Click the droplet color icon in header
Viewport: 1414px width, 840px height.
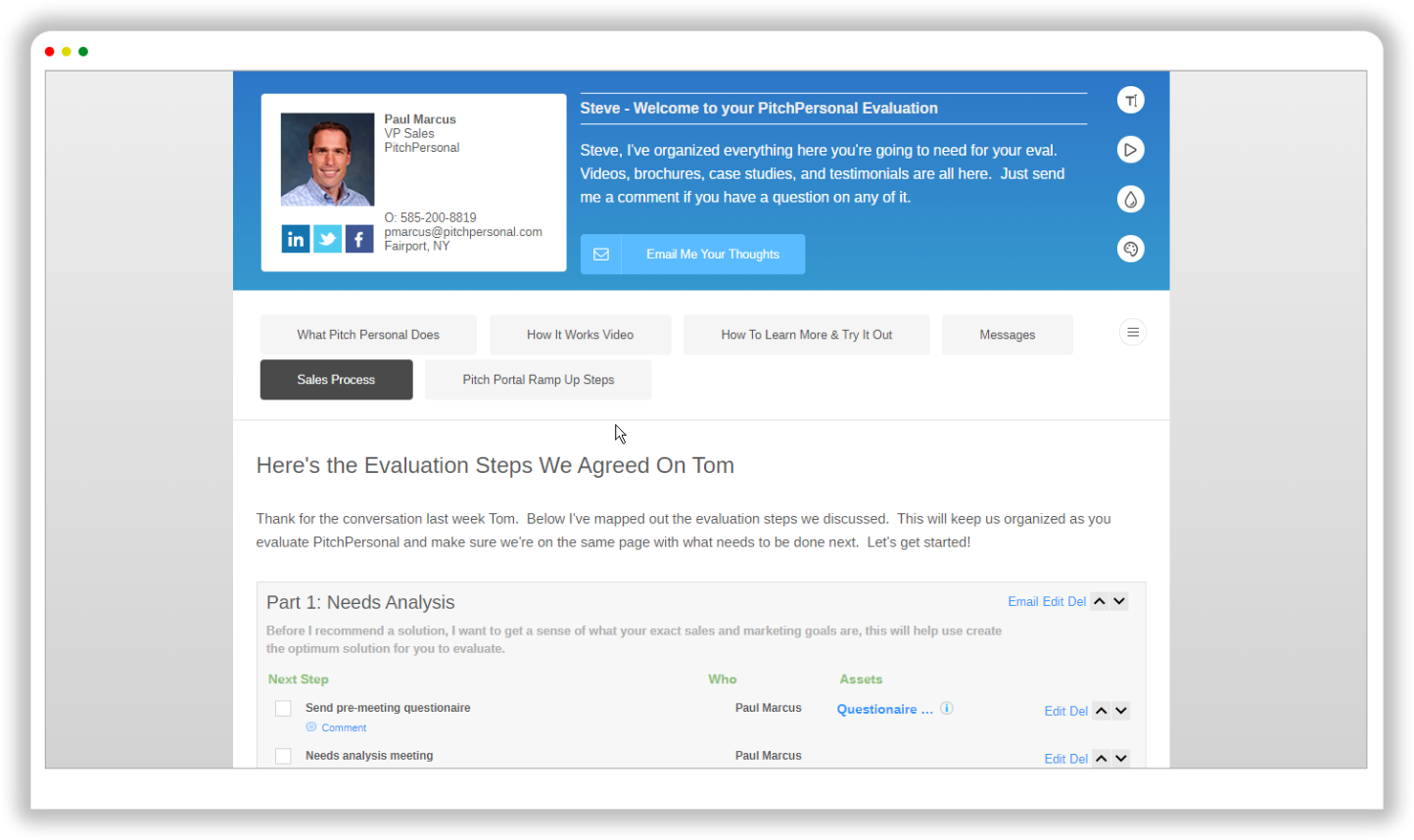point(1131,200)
